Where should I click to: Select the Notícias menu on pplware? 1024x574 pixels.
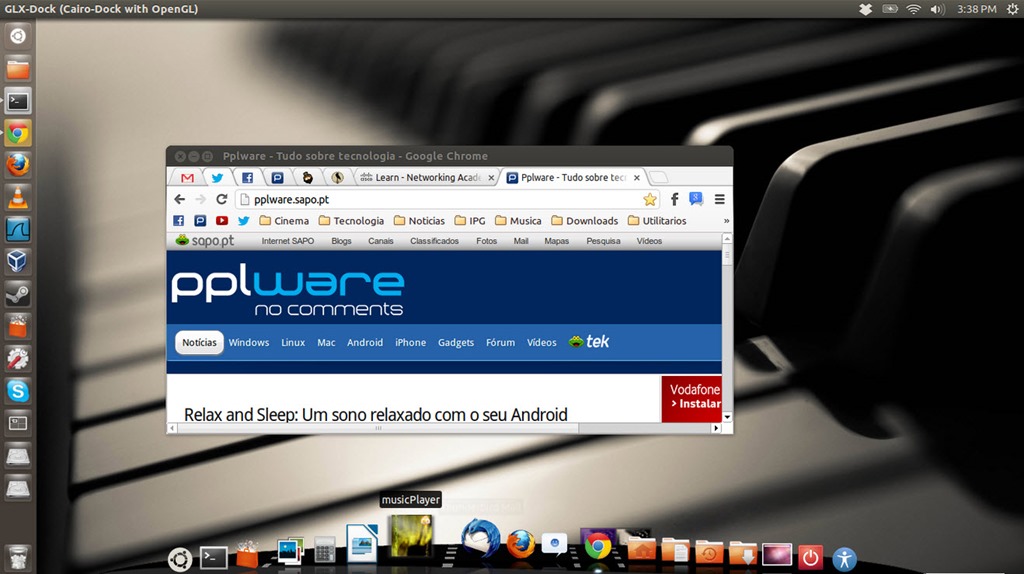click(199, 342)
